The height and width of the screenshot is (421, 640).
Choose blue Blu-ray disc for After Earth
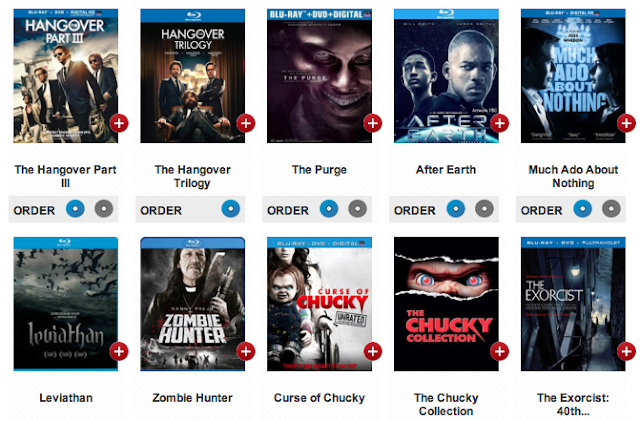pyautogui.click(x=456, y=209)
